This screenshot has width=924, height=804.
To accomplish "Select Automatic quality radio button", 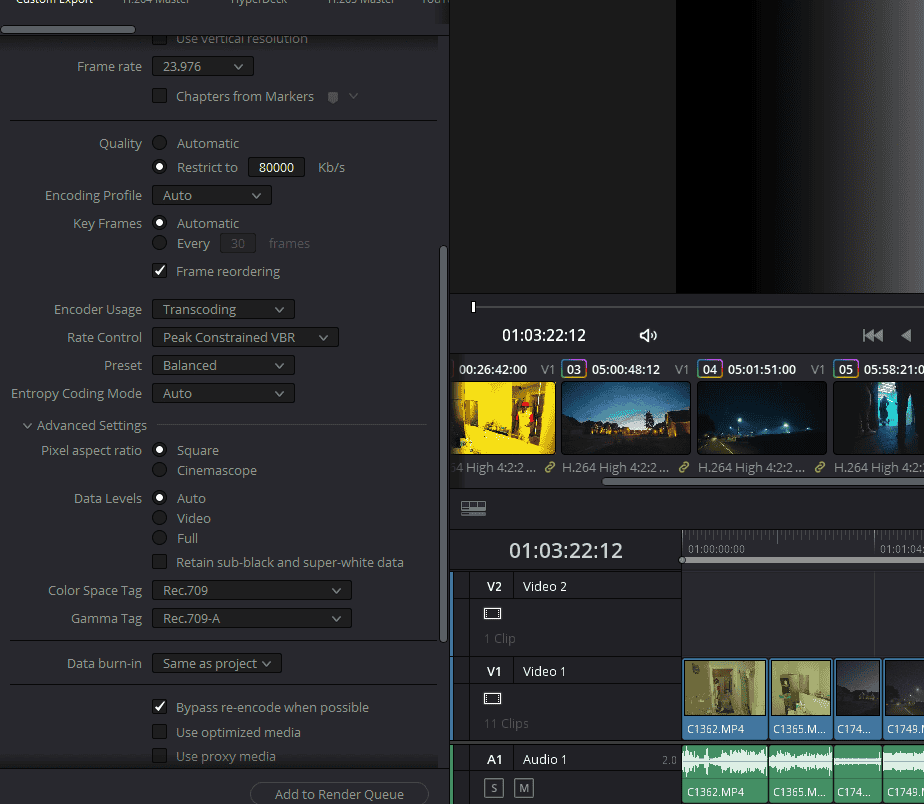I will 159,143.
